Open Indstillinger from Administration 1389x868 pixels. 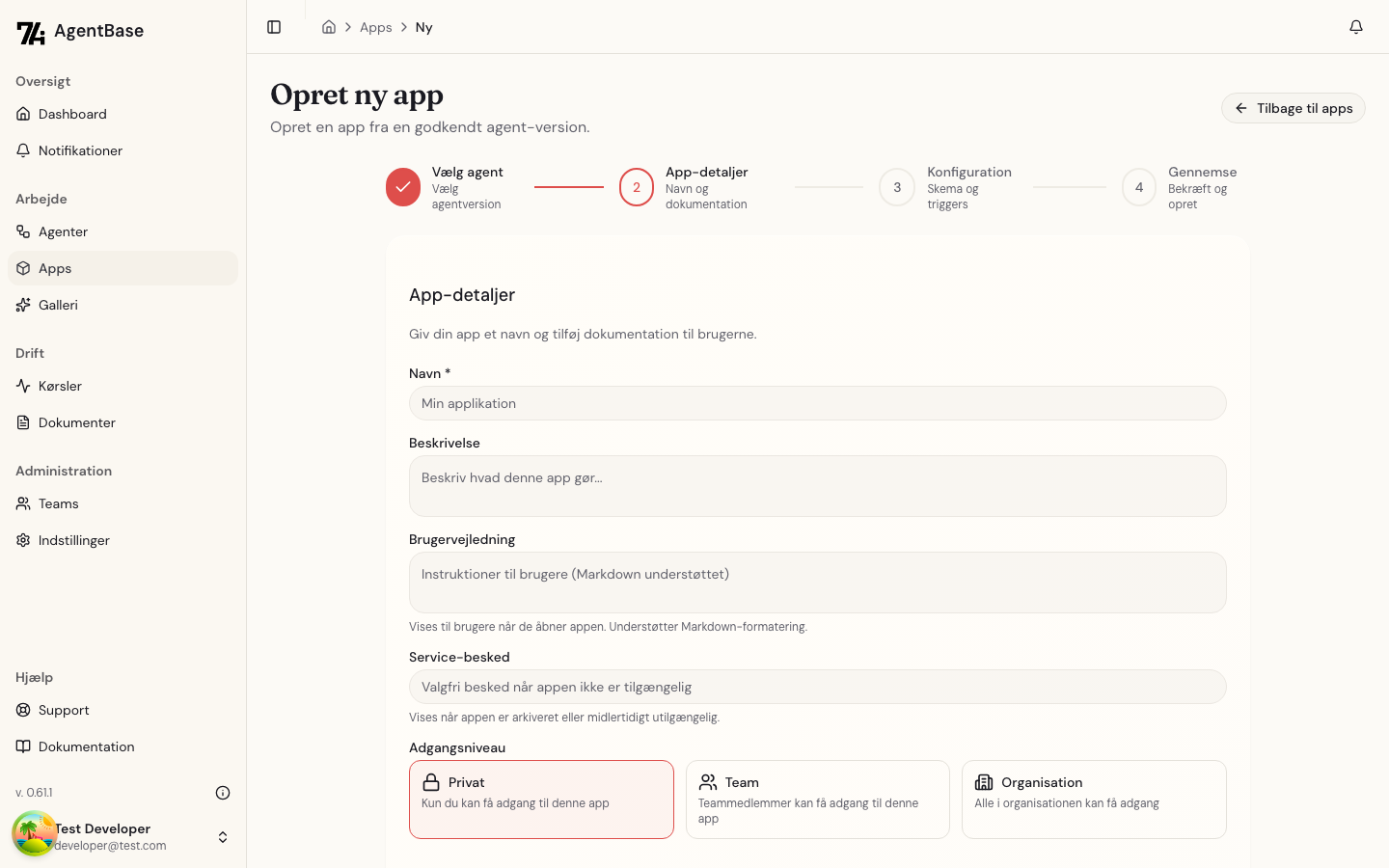point(73,540)
